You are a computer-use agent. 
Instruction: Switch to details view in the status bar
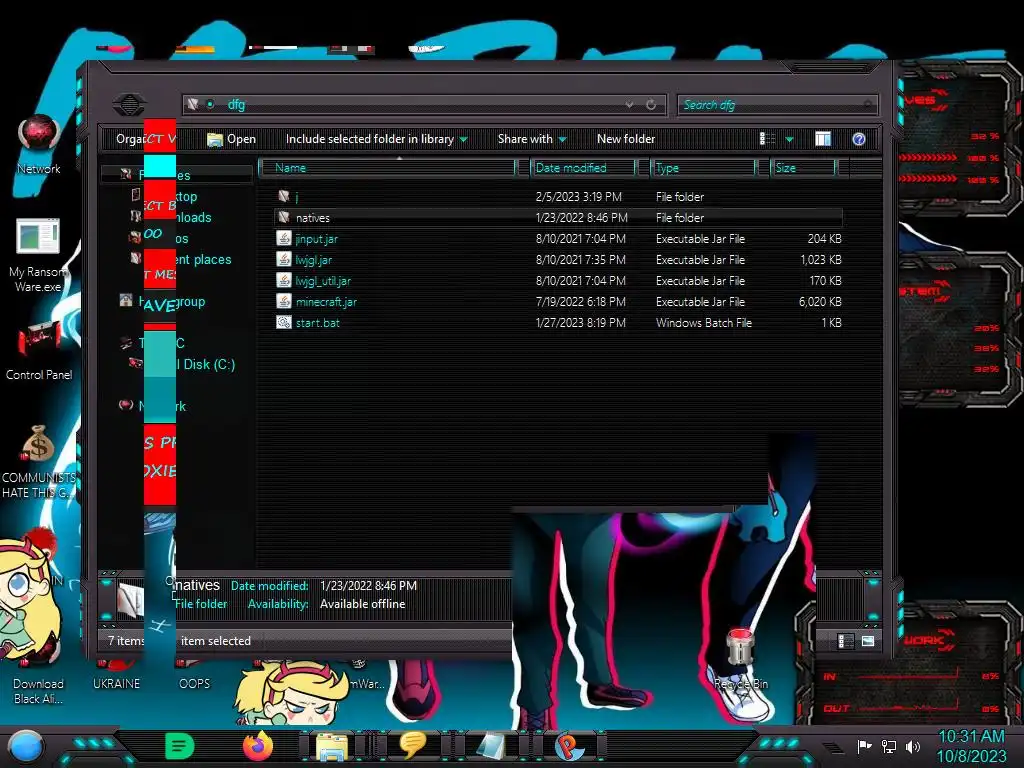point(844,641)
